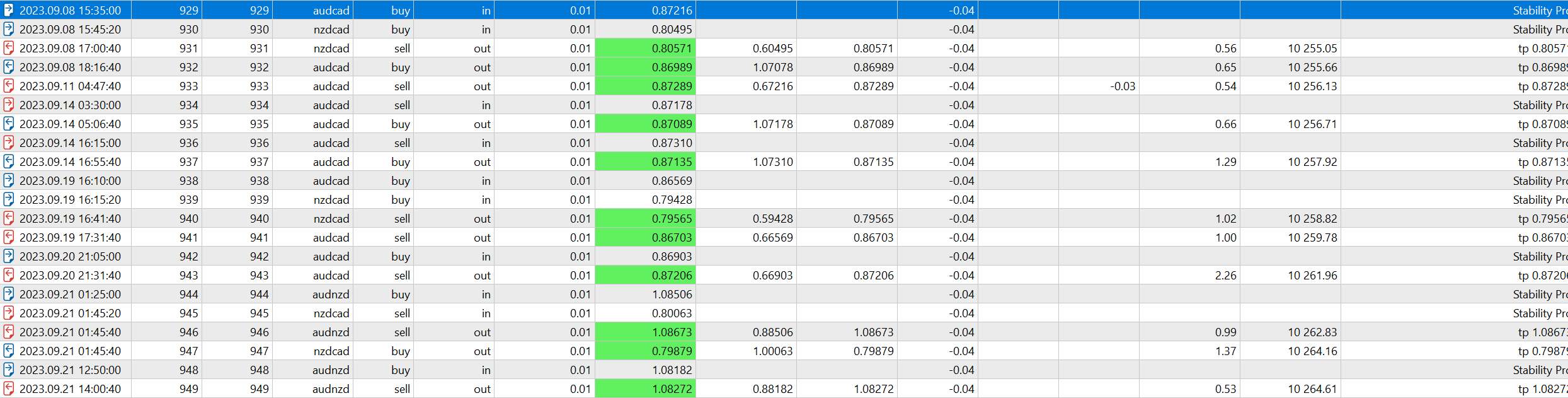Click the audnzd symbol on row 946
1568x398 pixels.
pos(331,332)
